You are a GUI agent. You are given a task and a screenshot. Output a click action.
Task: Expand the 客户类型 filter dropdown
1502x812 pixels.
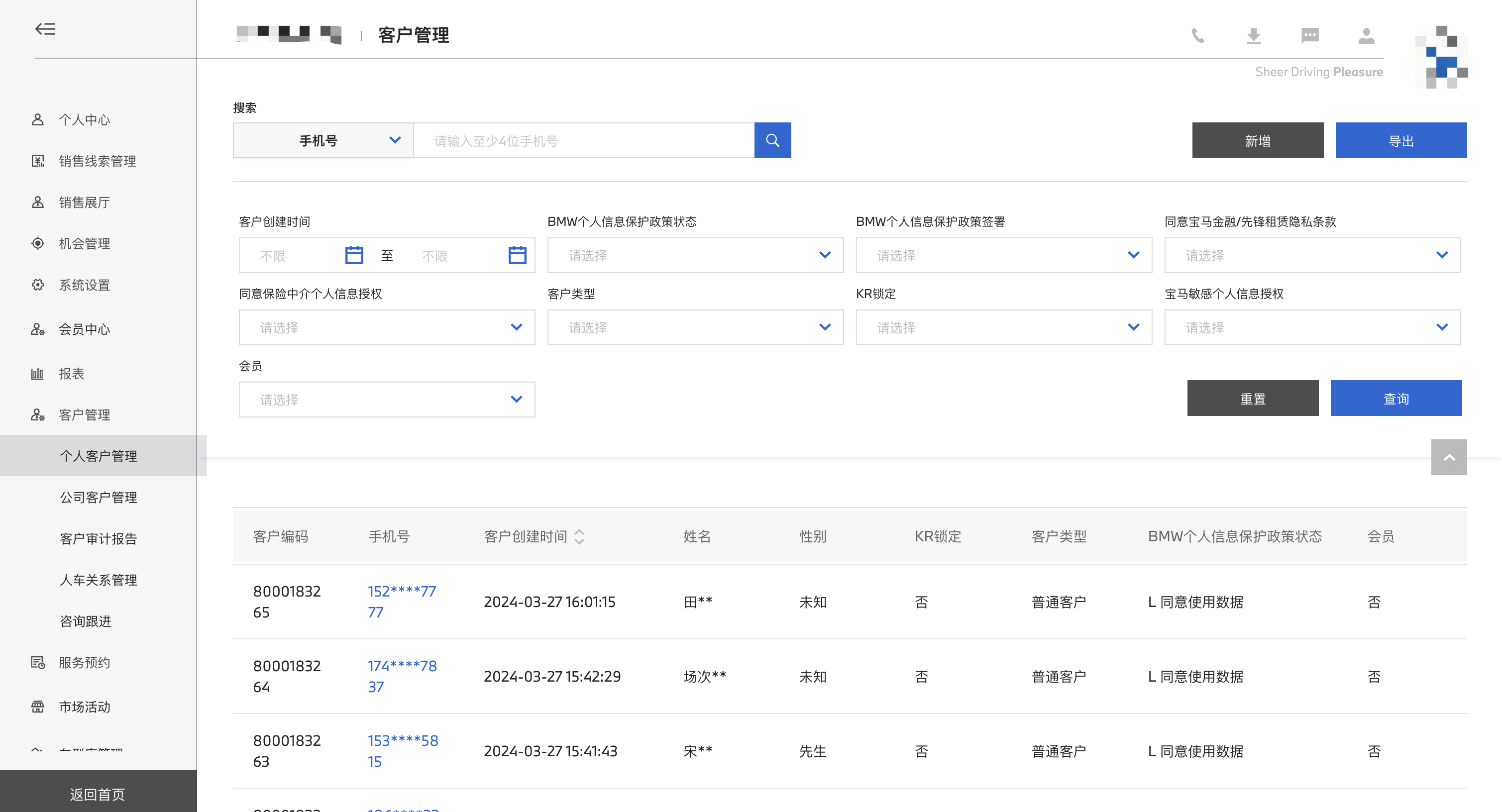(695, 327)
